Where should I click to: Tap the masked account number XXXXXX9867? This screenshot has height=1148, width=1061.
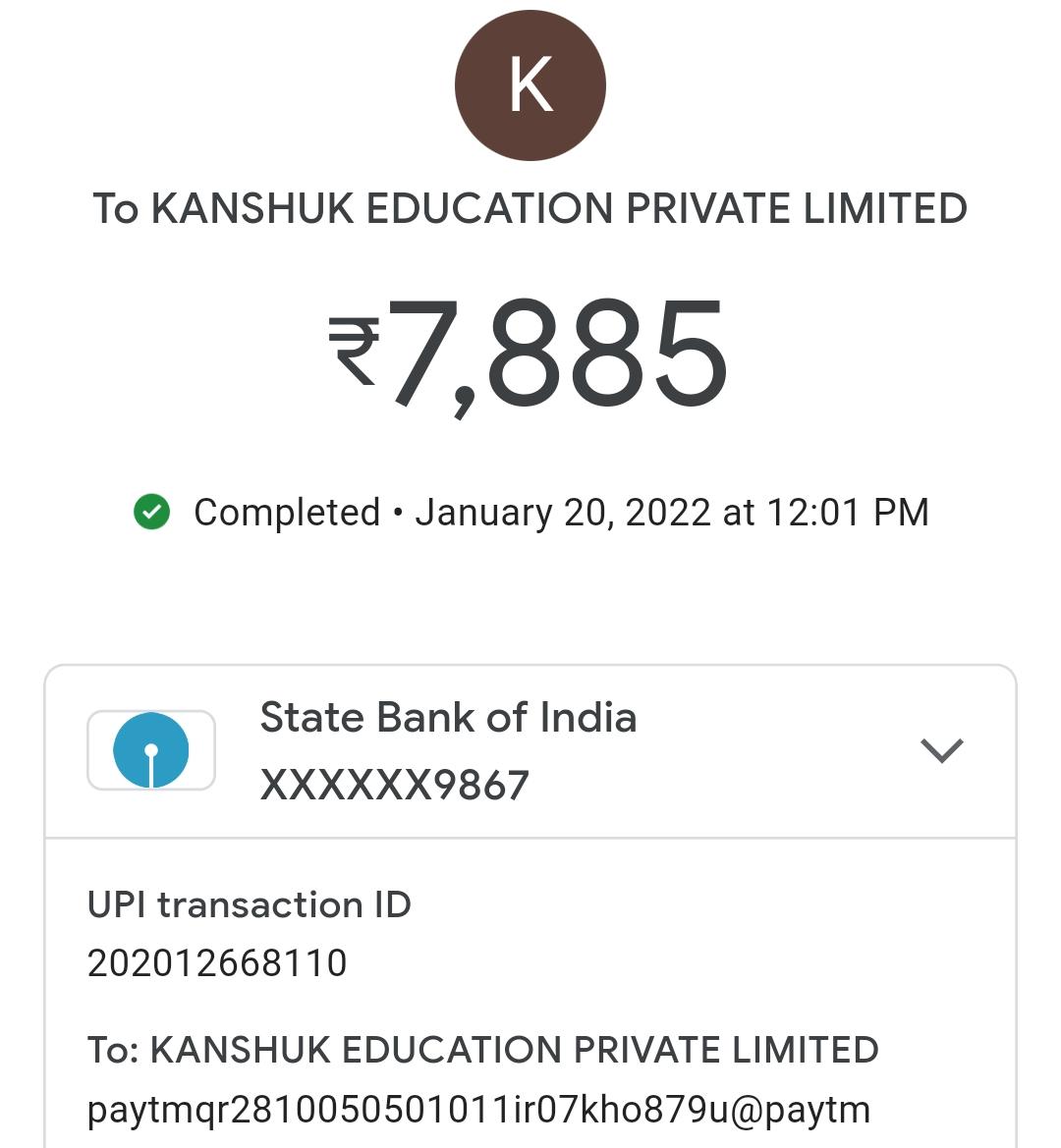(x=394, y=785)
